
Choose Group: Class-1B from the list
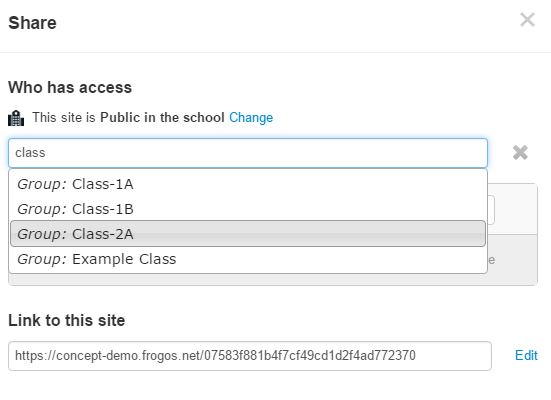[248, 209]
